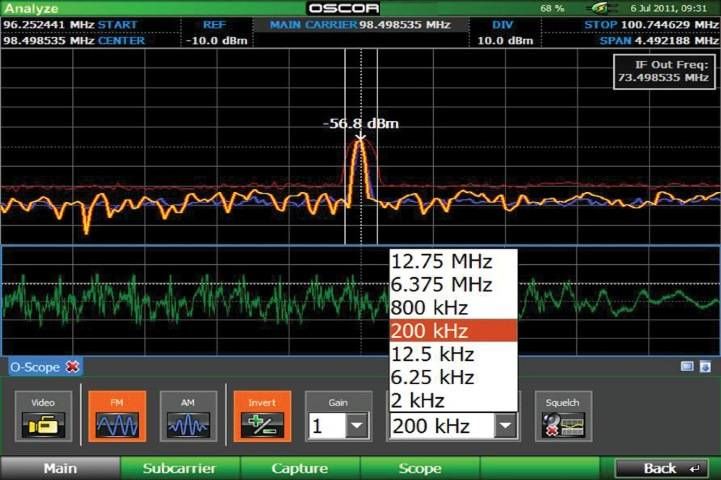
Task: Select 12.75 MHz bandwidth option
Action: point(453,262)
